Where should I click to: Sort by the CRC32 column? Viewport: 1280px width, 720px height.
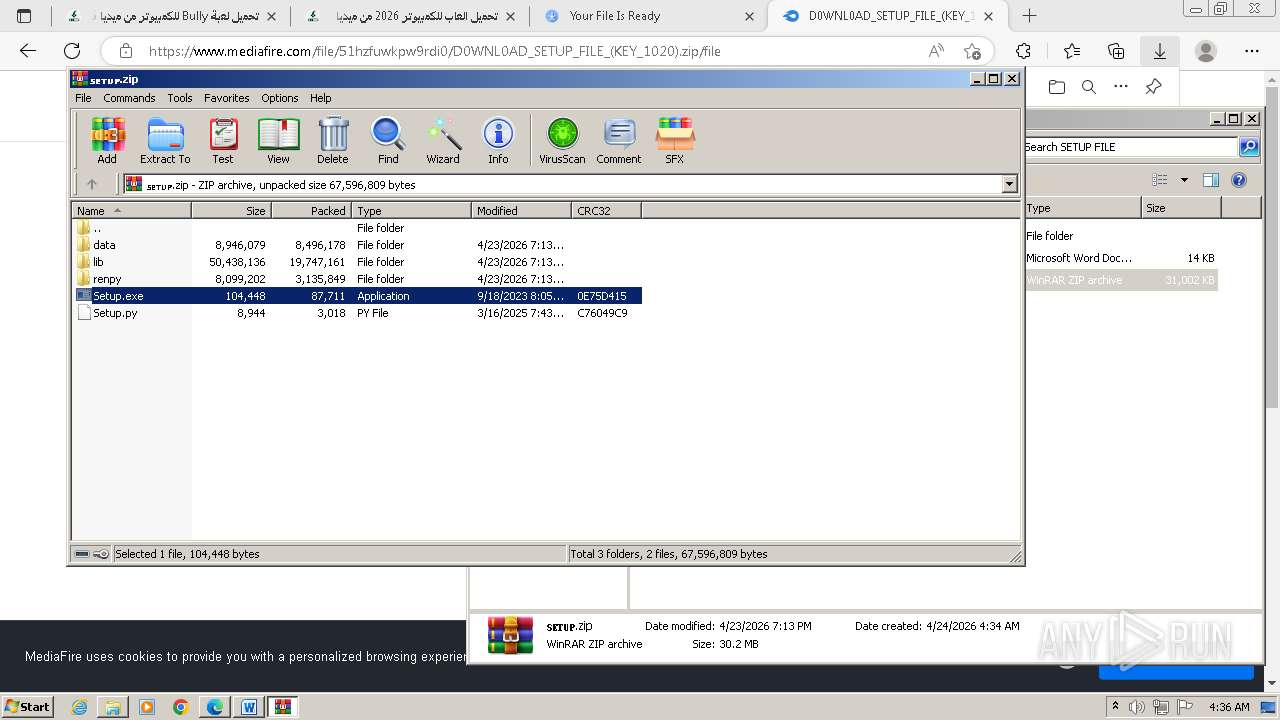click(x=606, y=210)
